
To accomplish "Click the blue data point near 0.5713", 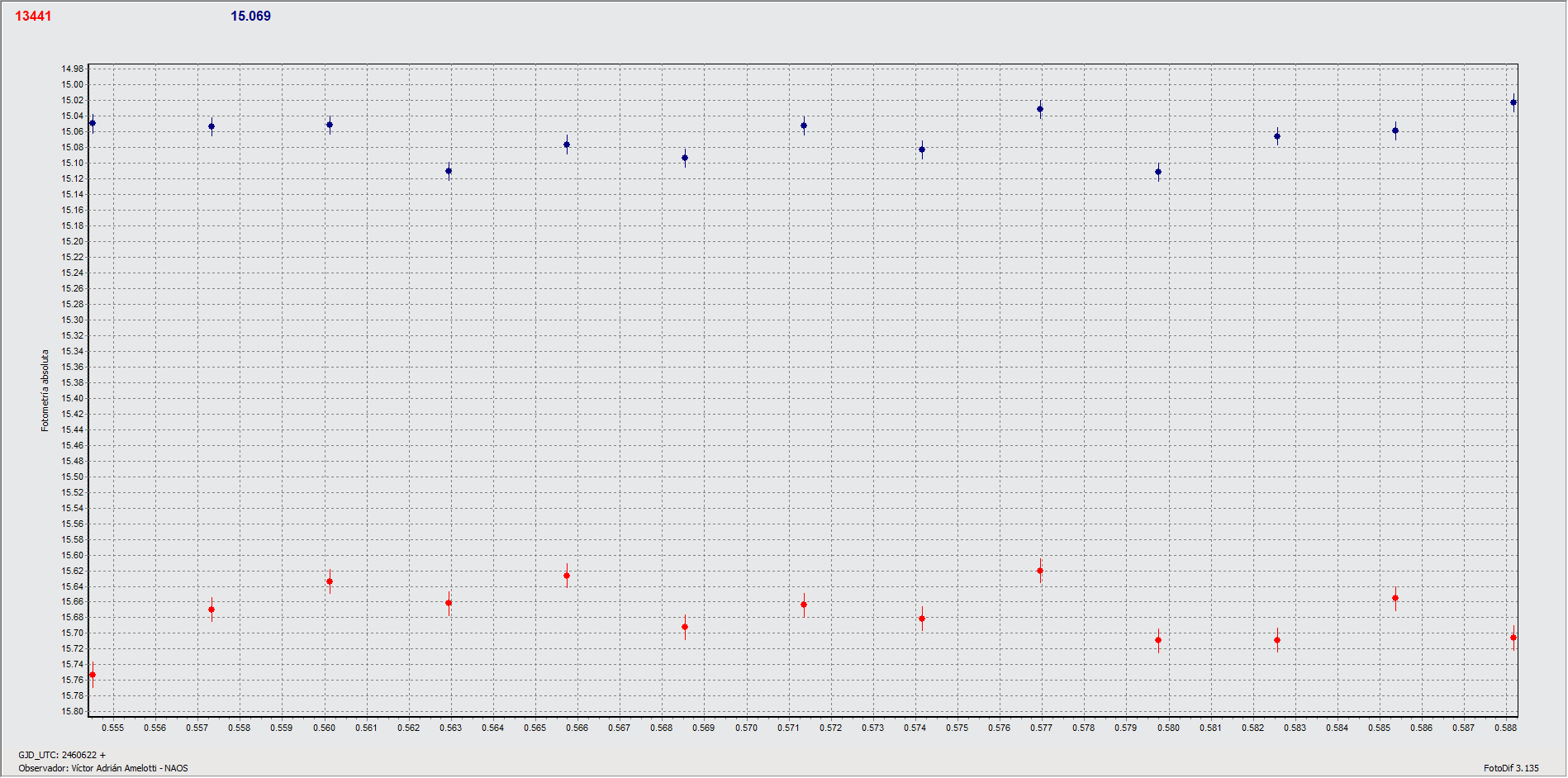I will 804,126.
